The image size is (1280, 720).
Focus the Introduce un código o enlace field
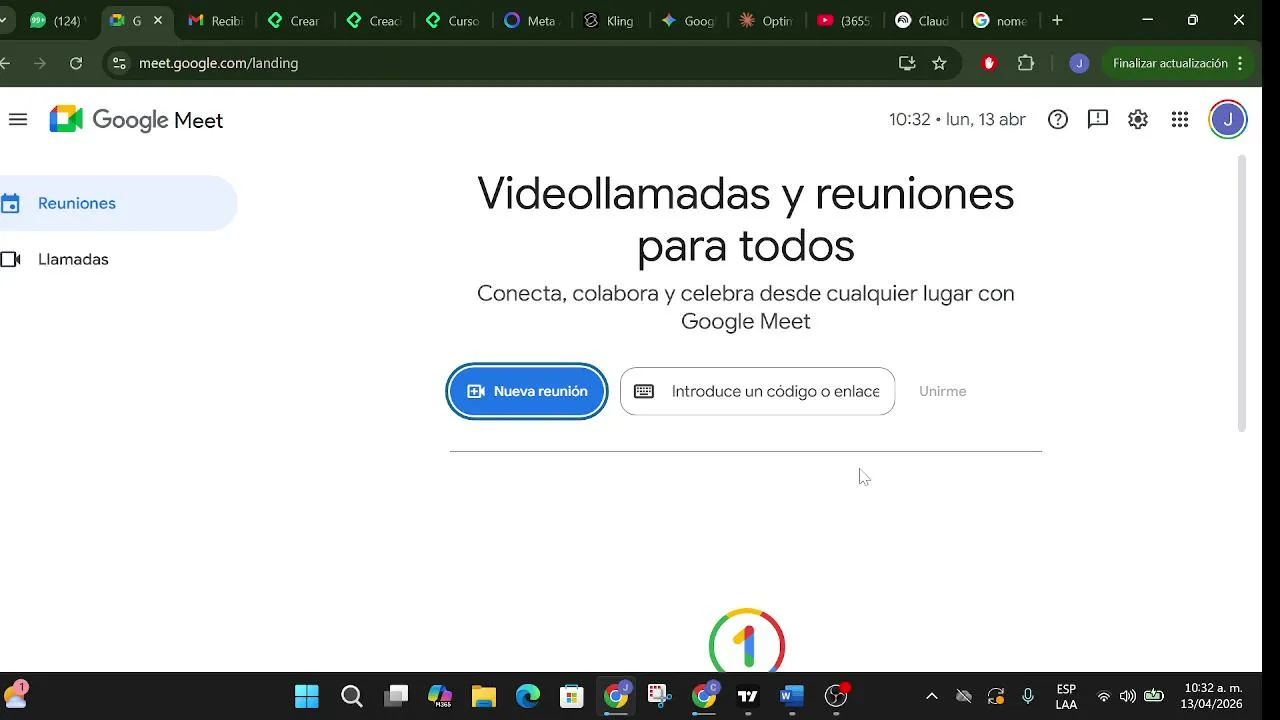pos(757,391)
